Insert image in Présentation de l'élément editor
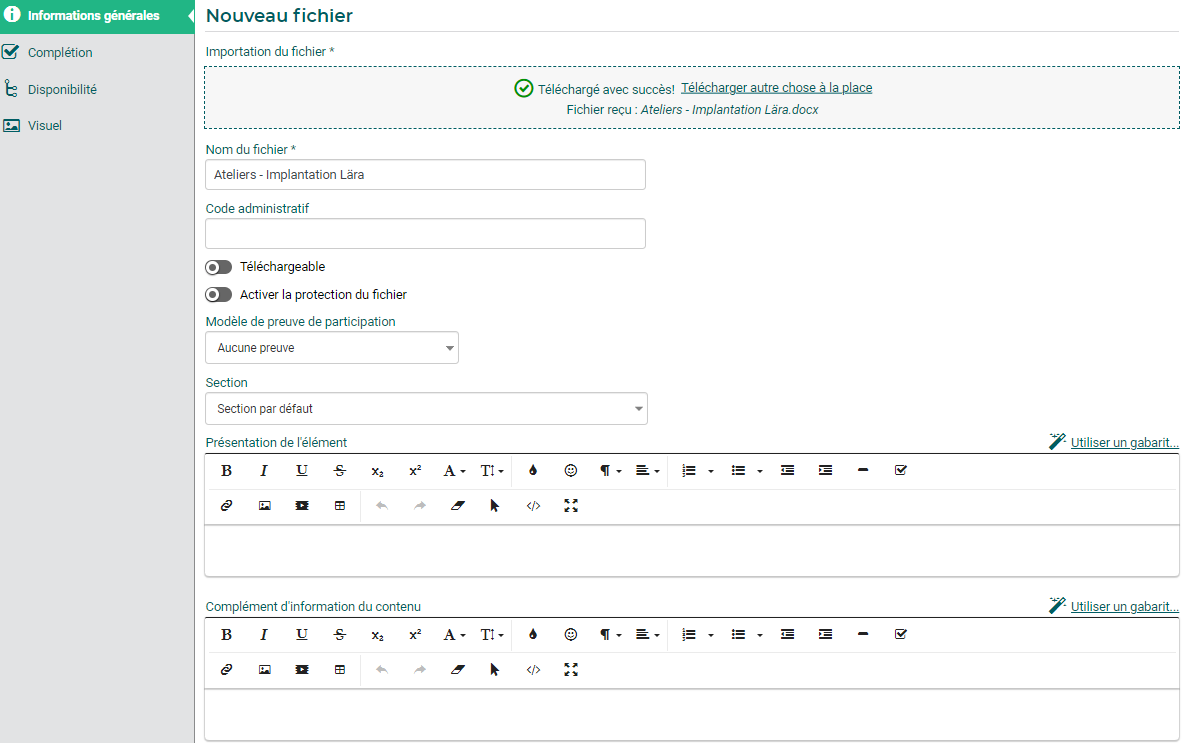The image size is (1183, 743). [265, 506]
